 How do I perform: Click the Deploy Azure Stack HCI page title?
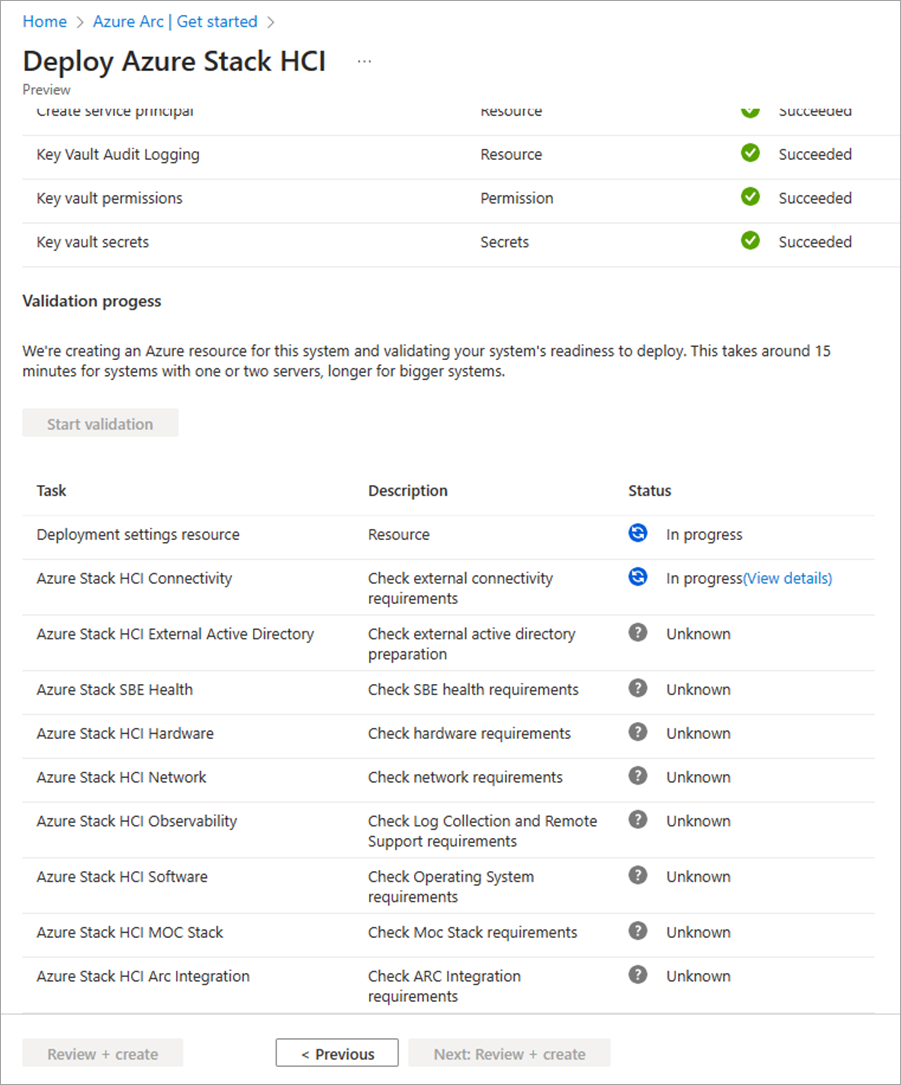point(174,62)
